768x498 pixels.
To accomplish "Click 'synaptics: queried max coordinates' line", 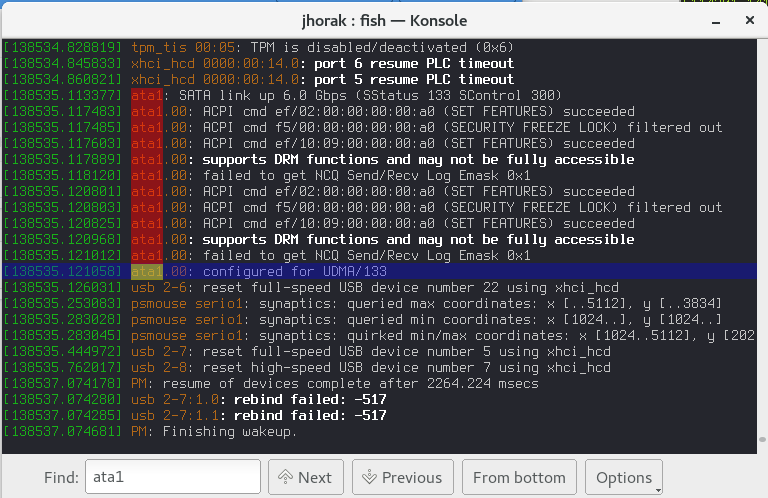I will [x=362, y=304].
